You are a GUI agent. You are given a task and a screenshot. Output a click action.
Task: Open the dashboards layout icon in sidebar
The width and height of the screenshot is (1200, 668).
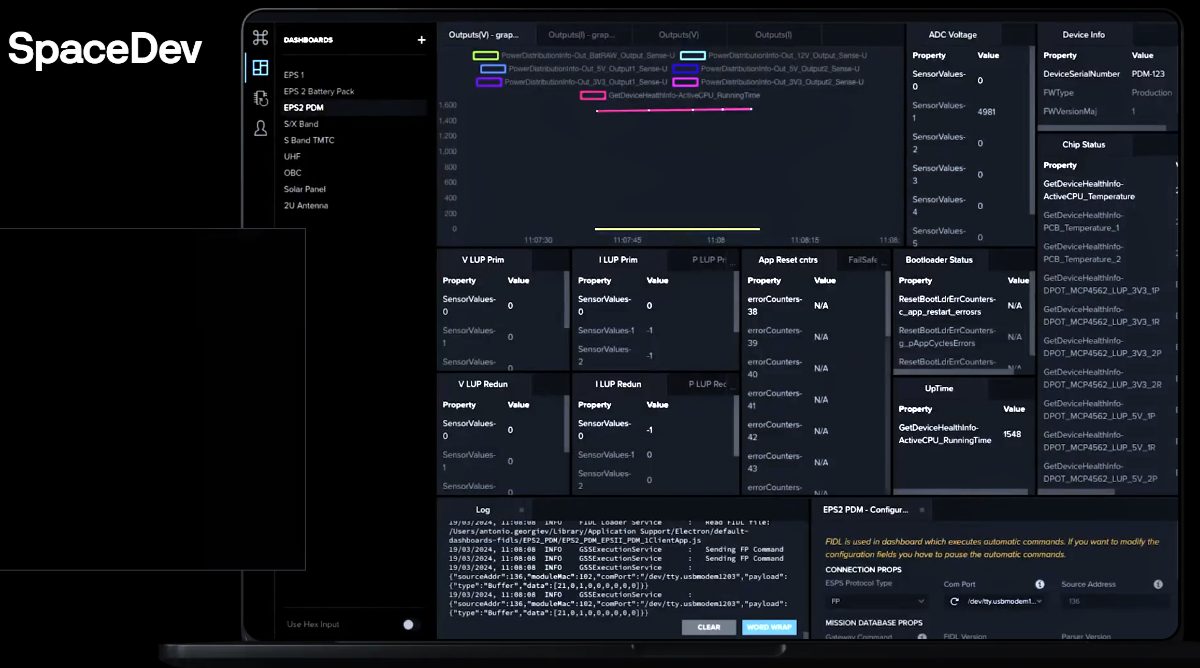point(260,68)
